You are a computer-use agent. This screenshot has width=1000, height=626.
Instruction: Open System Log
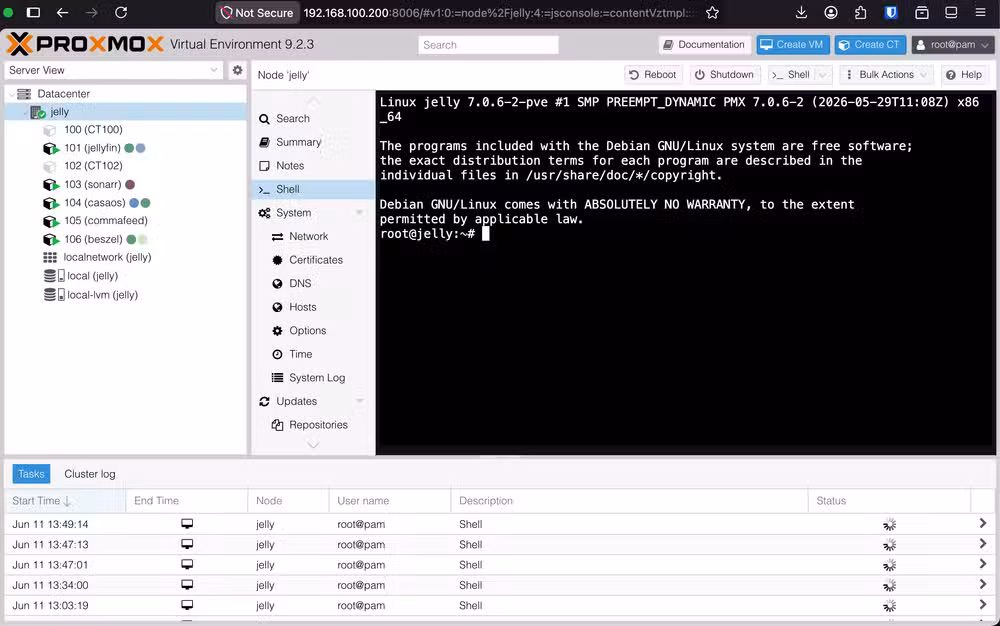[317, 378]
